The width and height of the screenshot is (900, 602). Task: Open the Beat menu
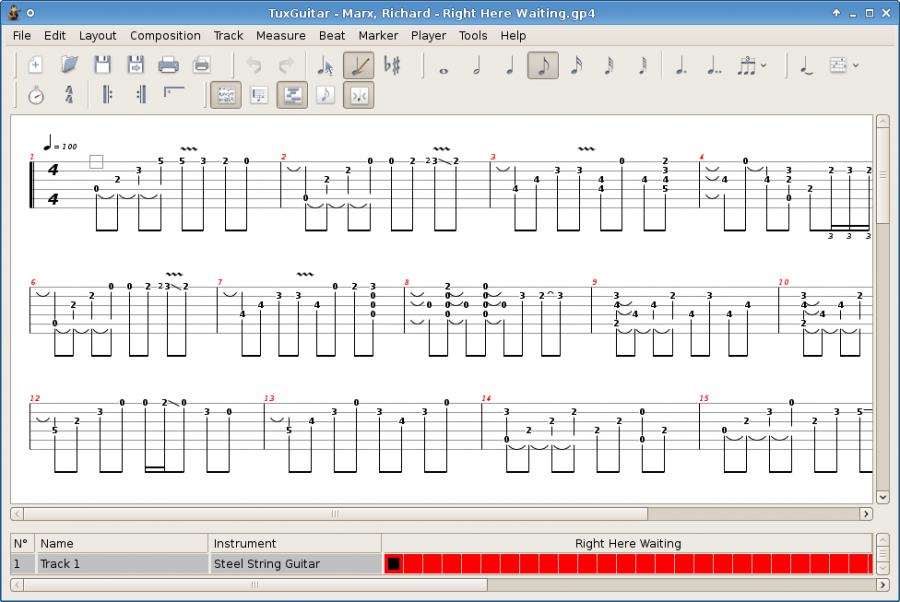tap(332, 36)
